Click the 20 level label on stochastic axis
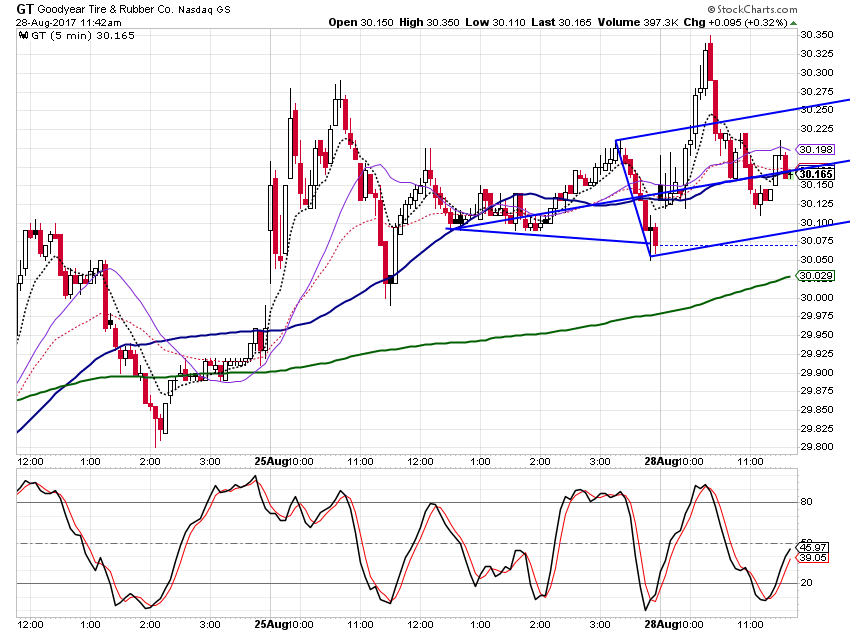The image size is (850, 633). tap(807, 583)
